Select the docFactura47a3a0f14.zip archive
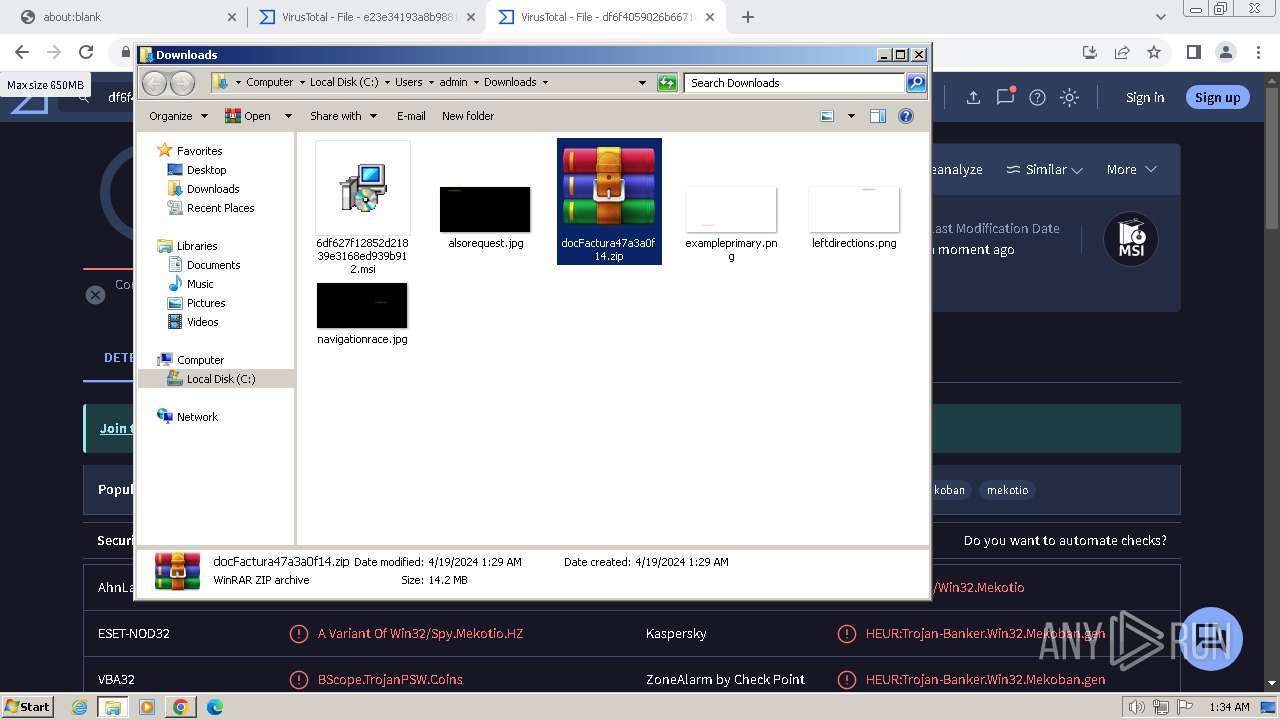The height and width of the screenshot is (720, 1280). tap(609, 201)
